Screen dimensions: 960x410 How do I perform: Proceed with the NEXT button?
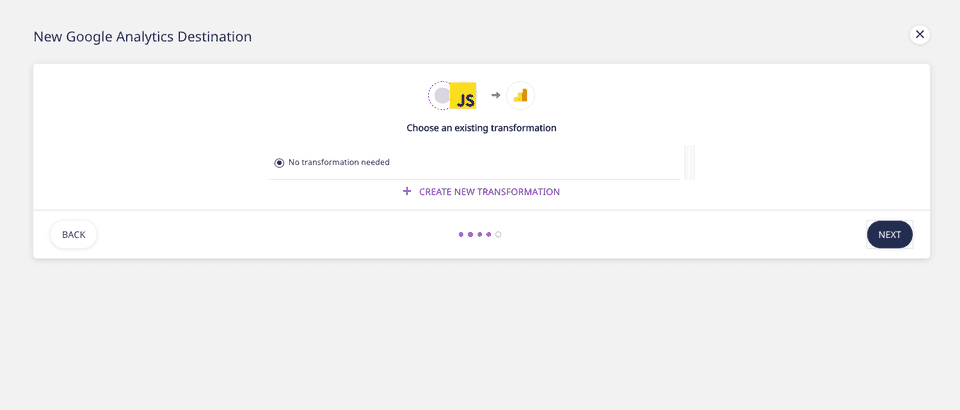coord(889,235)
